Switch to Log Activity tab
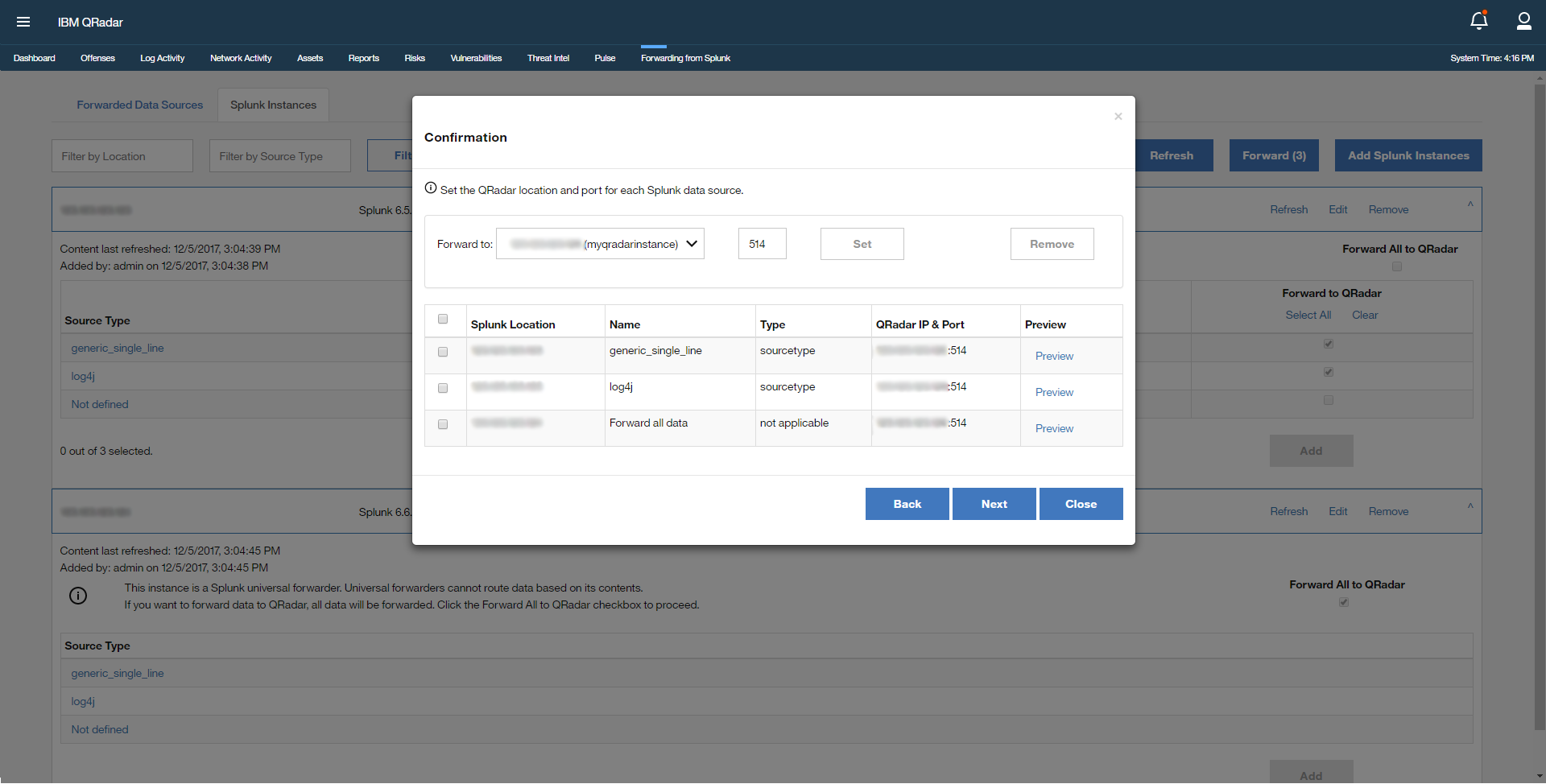This screenshot has width=1546, height=784. 163,58
